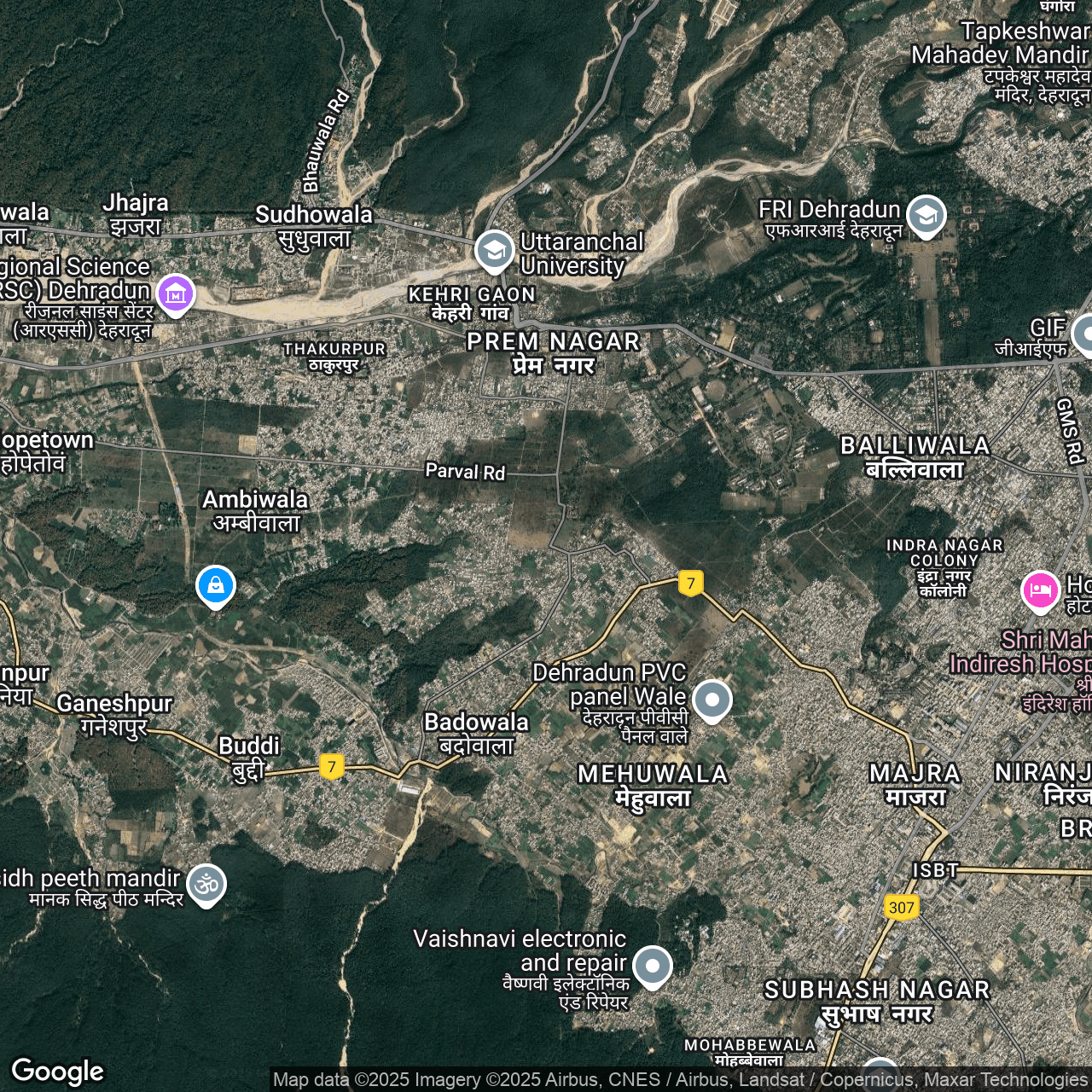Open the Vaishnavi electronic and repair pin
The image size is (1092, 1092).
(653, 966)
